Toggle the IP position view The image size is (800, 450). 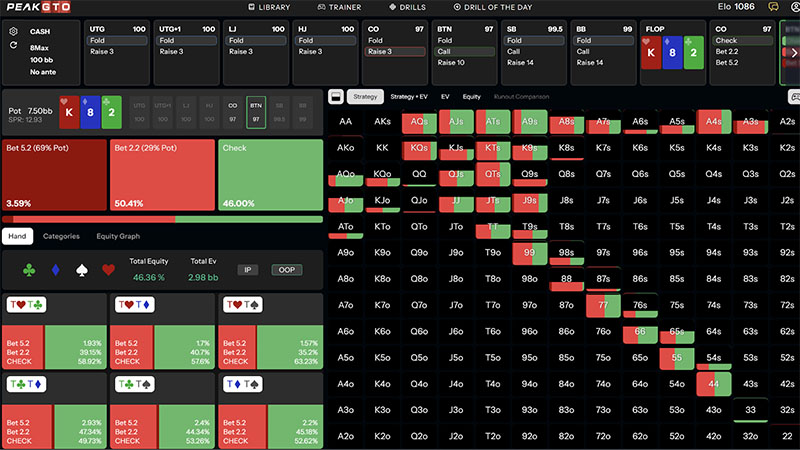250,270
